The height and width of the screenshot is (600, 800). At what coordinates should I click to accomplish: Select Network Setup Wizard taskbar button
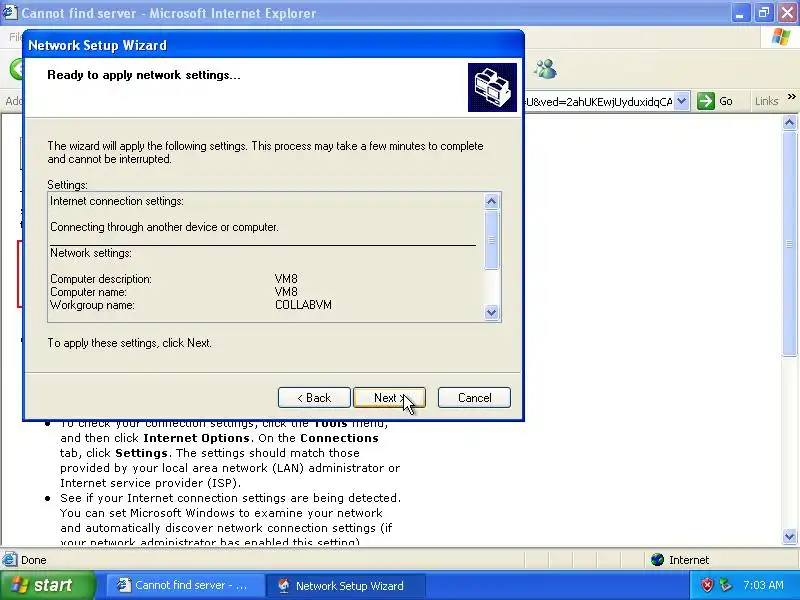click(346, 585)
